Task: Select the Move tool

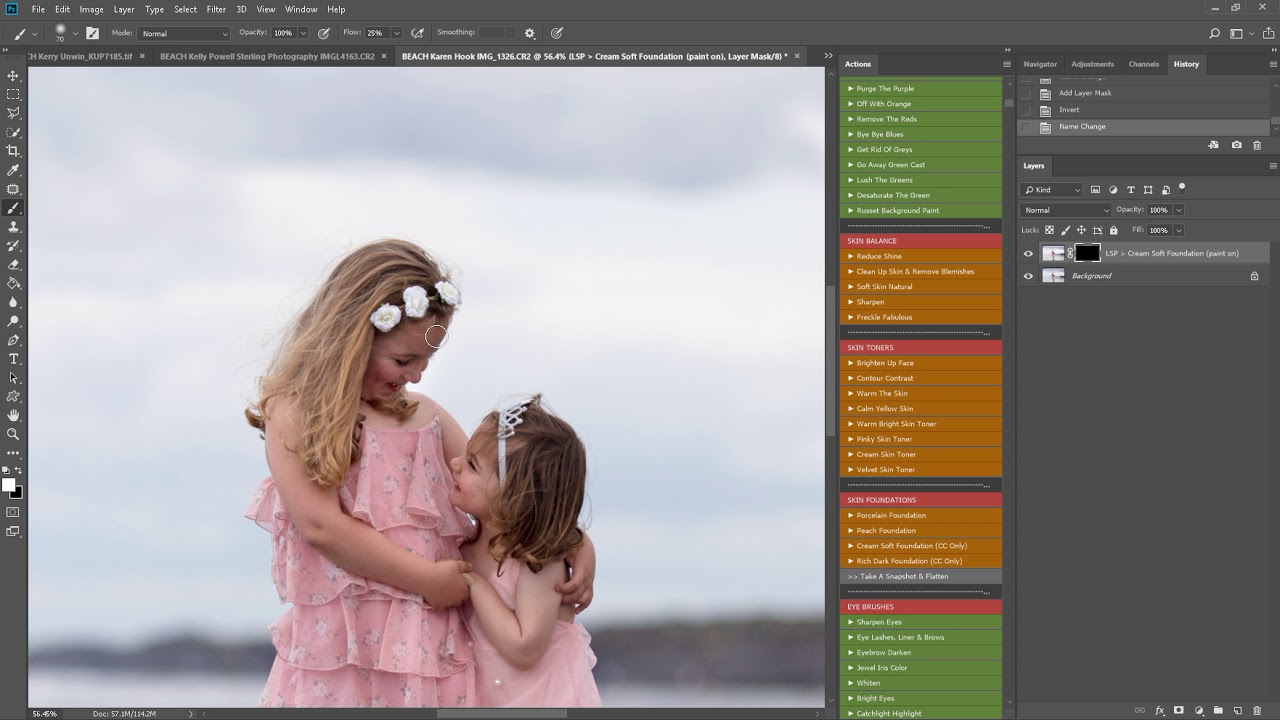Action: pyautogui.click(x=13, y=76)
